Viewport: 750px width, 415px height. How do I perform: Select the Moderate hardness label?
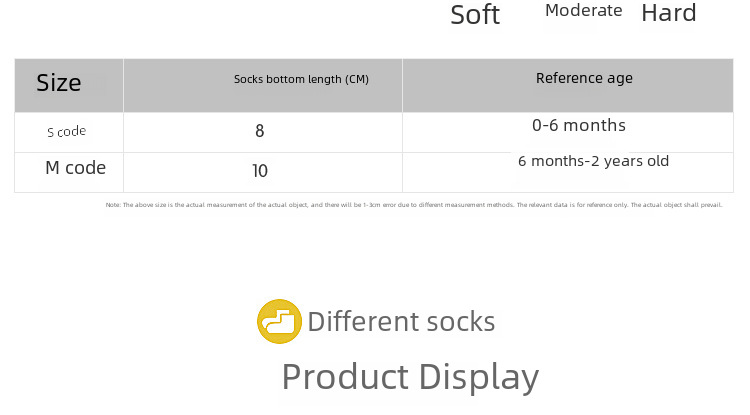pyautogui.click(x=583, y=11)
